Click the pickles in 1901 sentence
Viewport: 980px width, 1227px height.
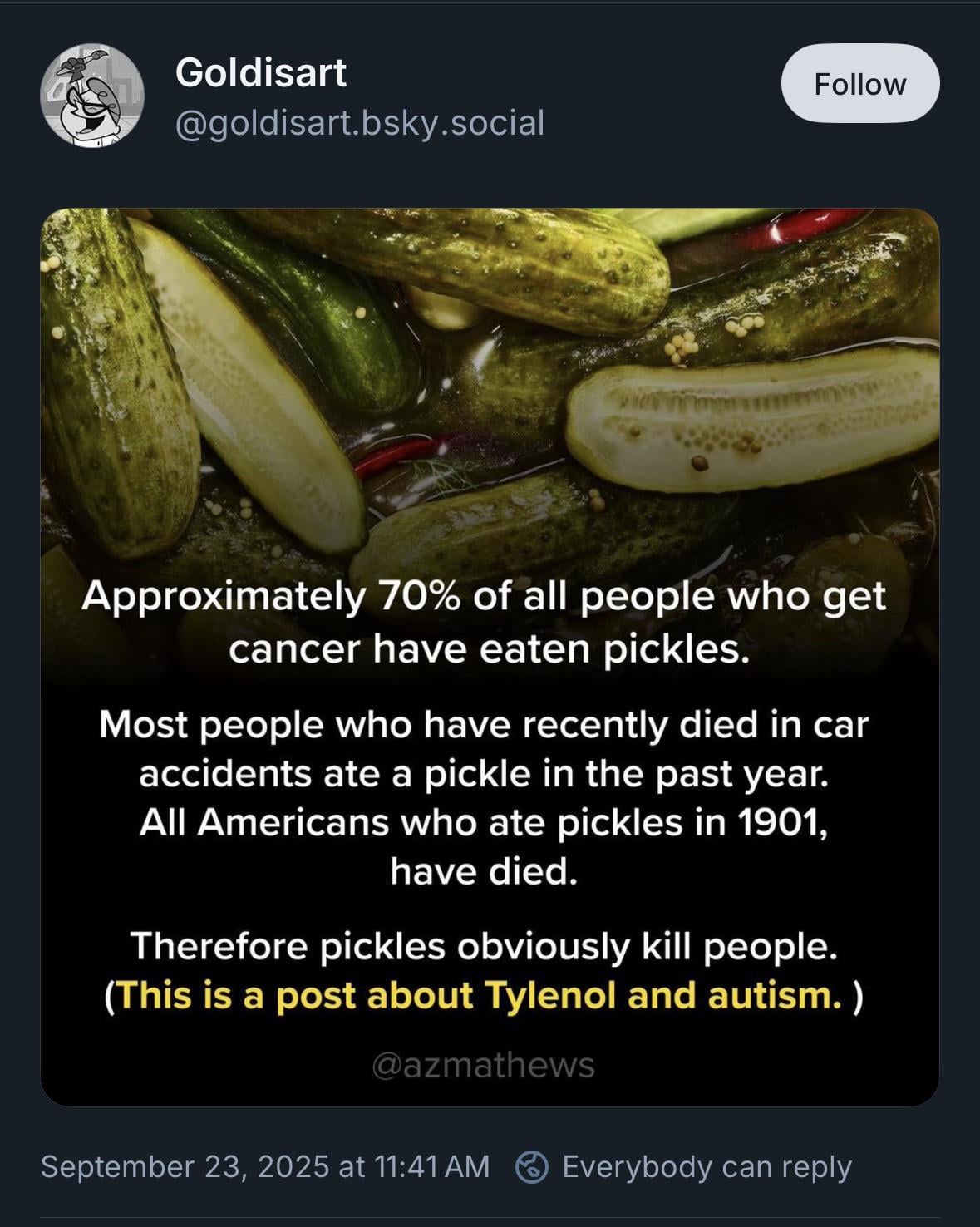coord(484,846)
